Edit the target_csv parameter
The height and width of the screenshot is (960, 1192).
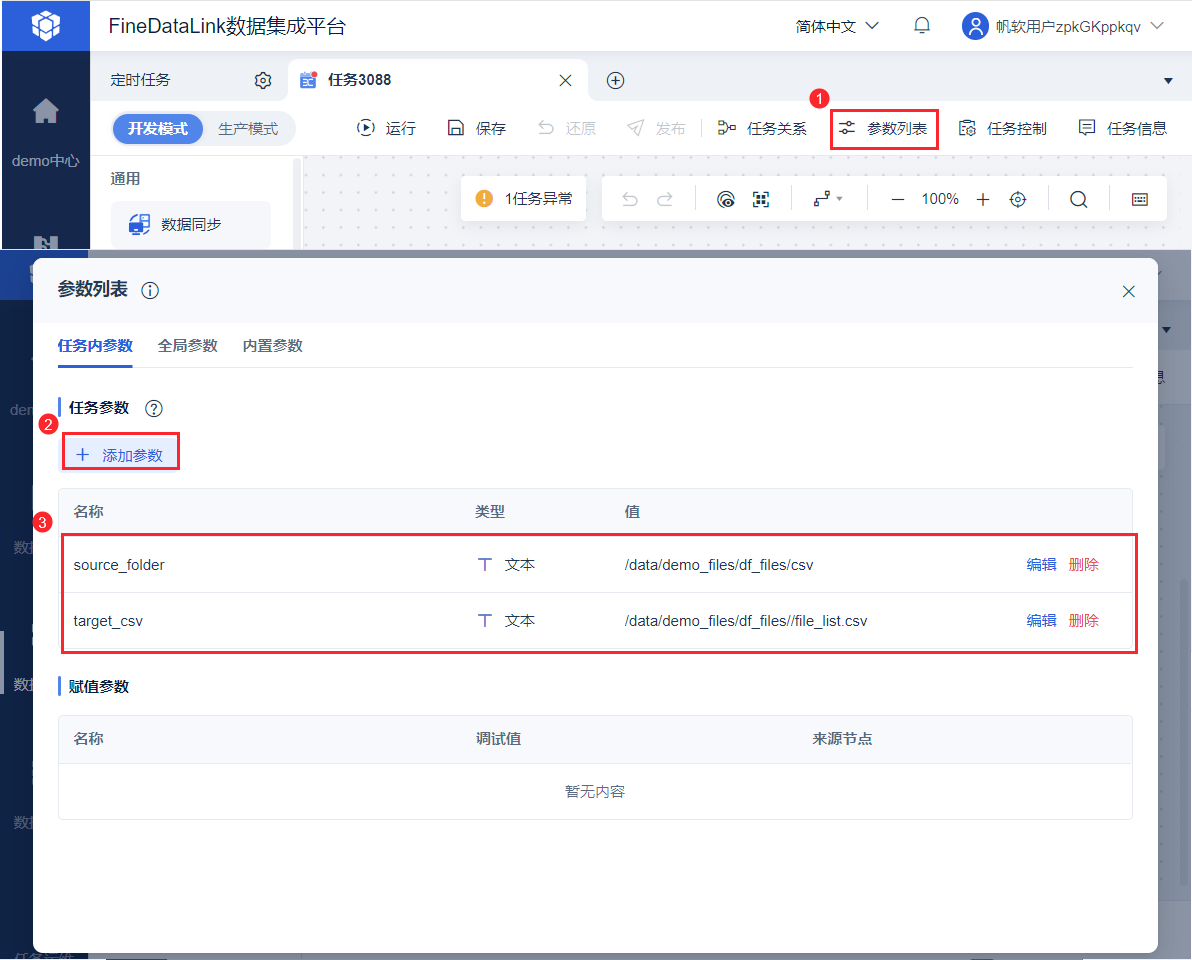1041,621
